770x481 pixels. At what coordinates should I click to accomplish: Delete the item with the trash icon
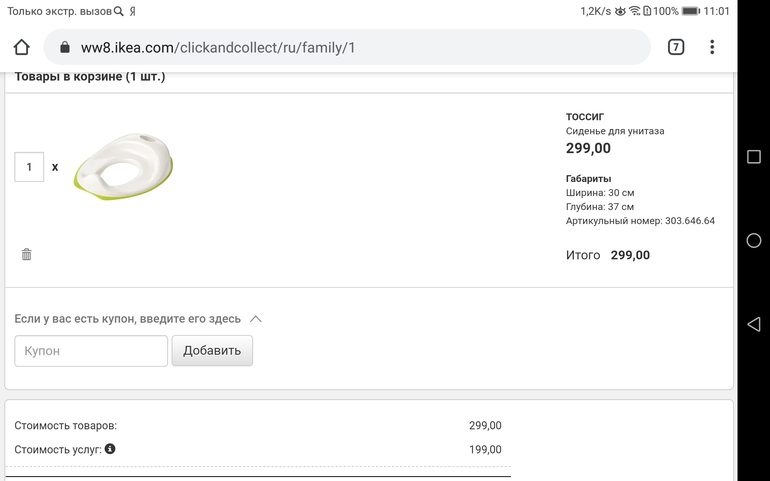[x=27, y=254]
